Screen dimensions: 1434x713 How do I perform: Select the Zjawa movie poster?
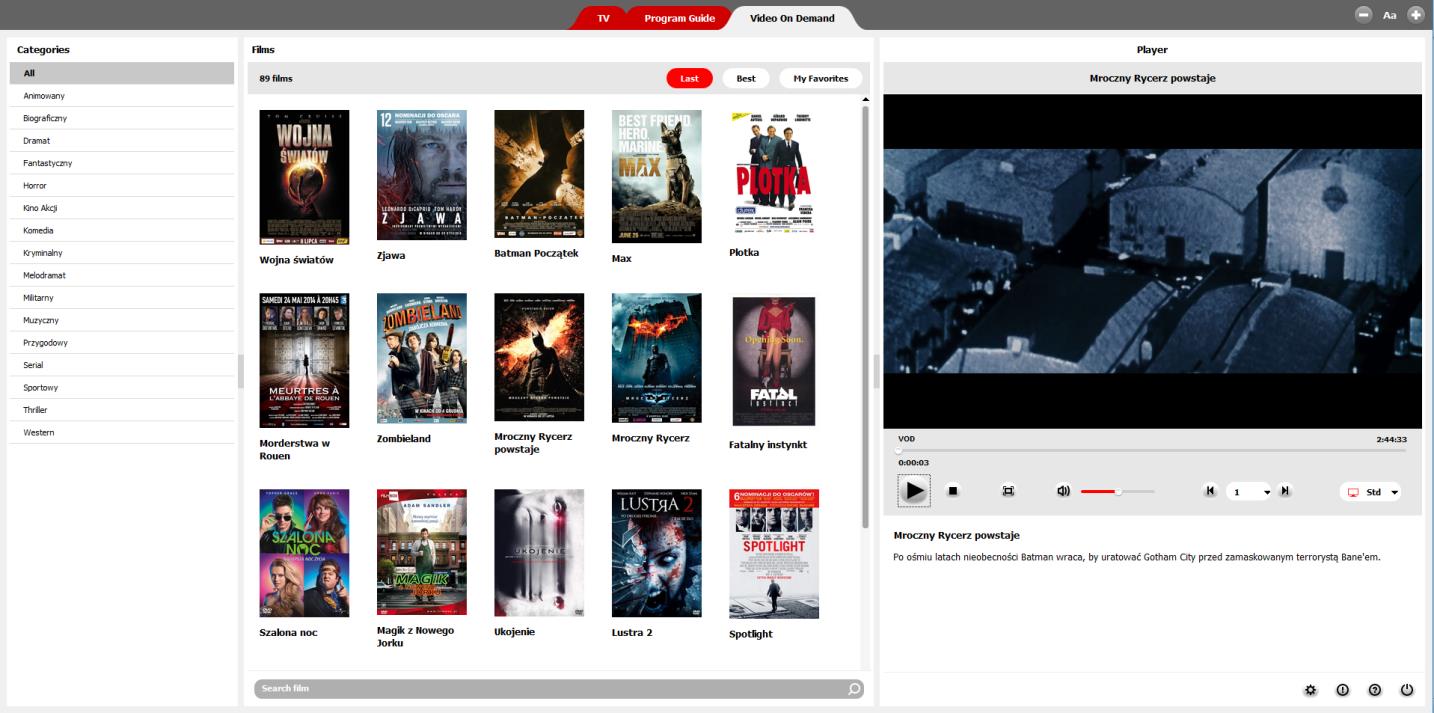pos(421,175)
